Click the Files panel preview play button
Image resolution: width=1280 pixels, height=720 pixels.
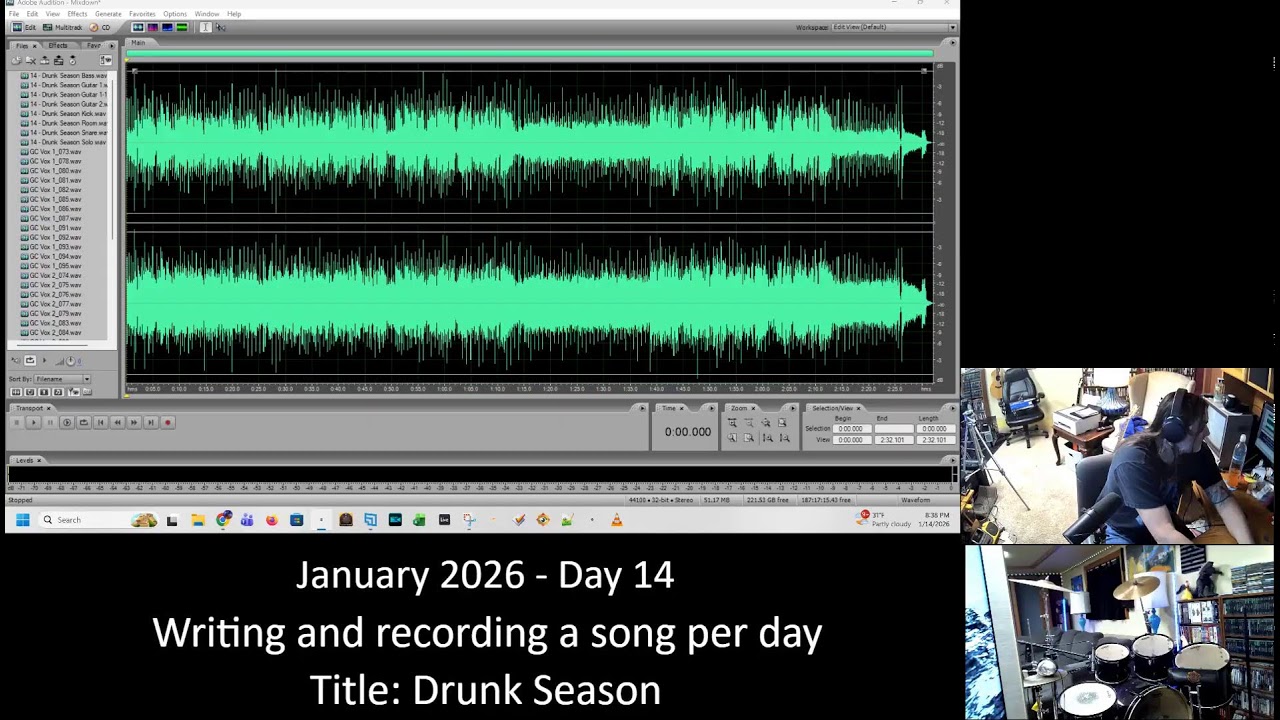pyautogui.click(x=44, y=360)
